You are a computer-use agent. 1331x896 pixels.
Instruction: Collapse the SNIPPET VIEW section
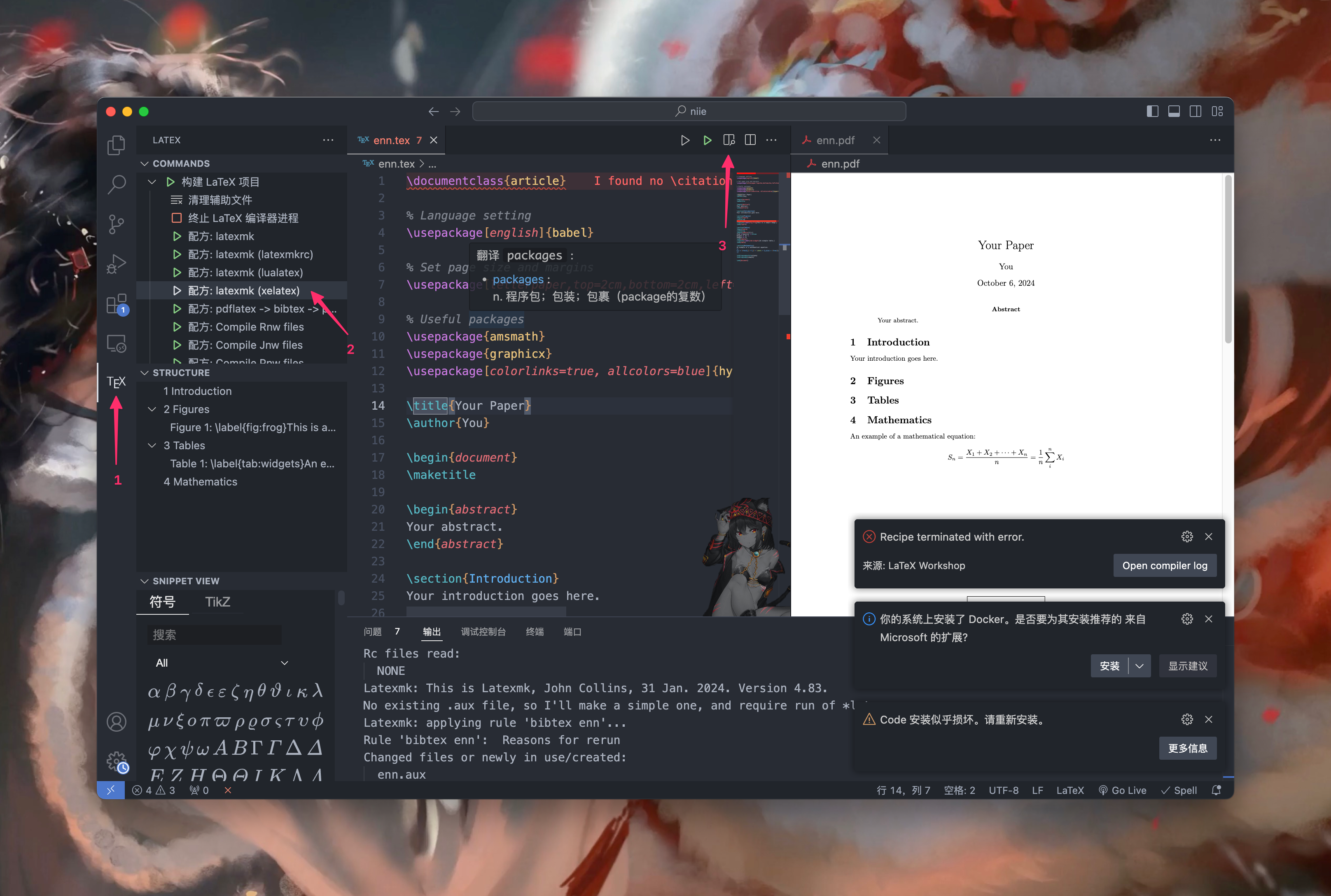tap(145, 581)
